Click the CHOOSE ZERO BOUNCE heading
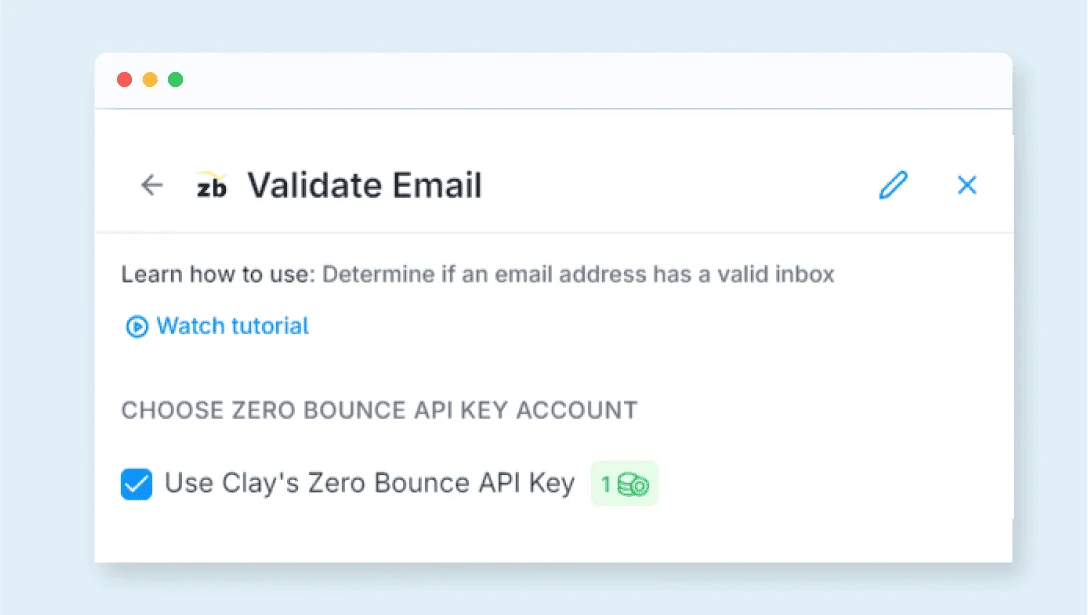 point(379,410)
